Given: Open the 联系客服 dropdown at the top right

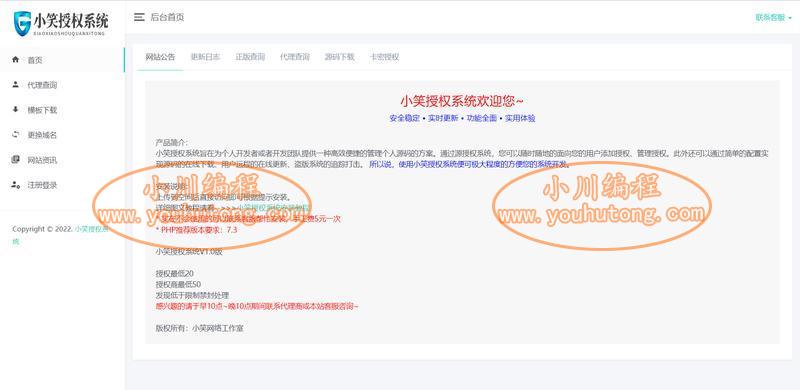Looking at the screenshot, I should (773, 17).
